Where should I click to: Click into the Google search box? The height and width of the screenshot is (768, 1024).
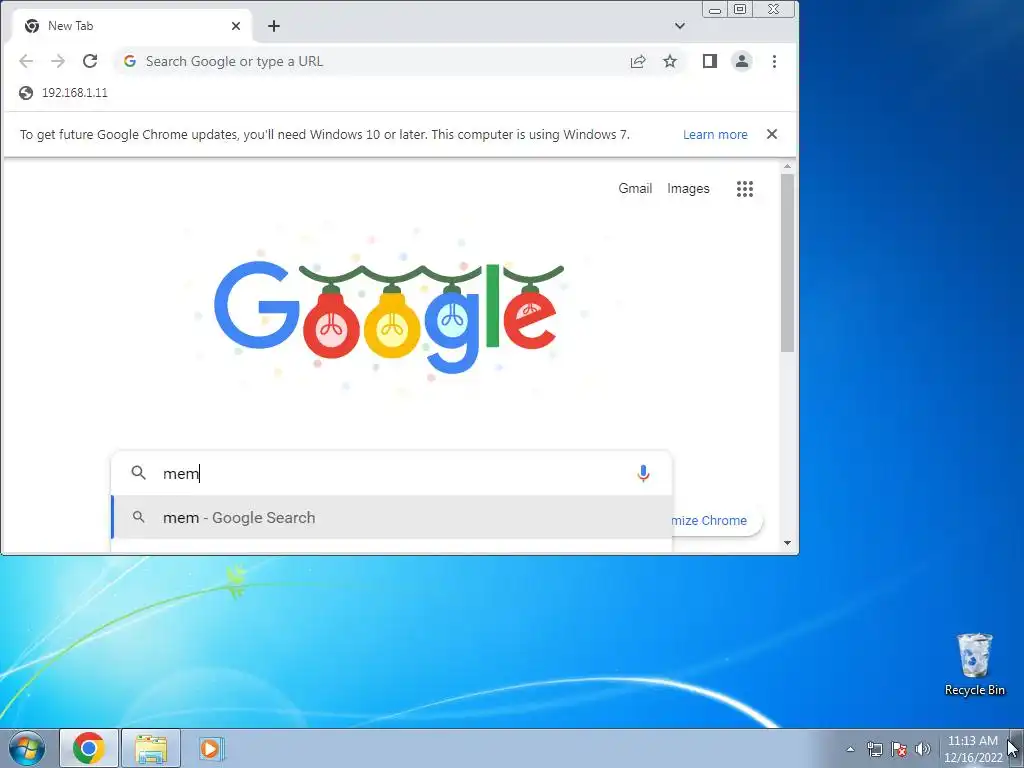click(392, 473)
